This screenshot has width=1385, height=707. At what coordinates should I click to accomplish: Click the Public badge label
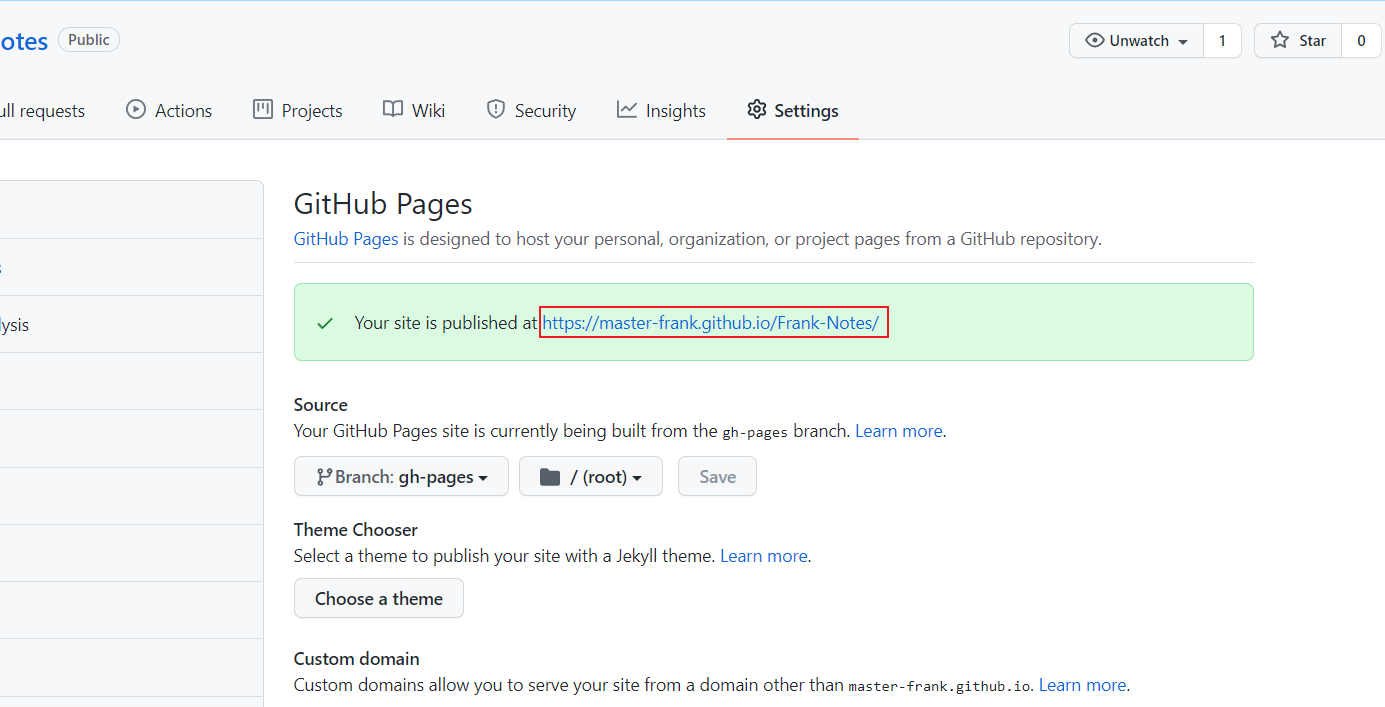tap(89, 40)
